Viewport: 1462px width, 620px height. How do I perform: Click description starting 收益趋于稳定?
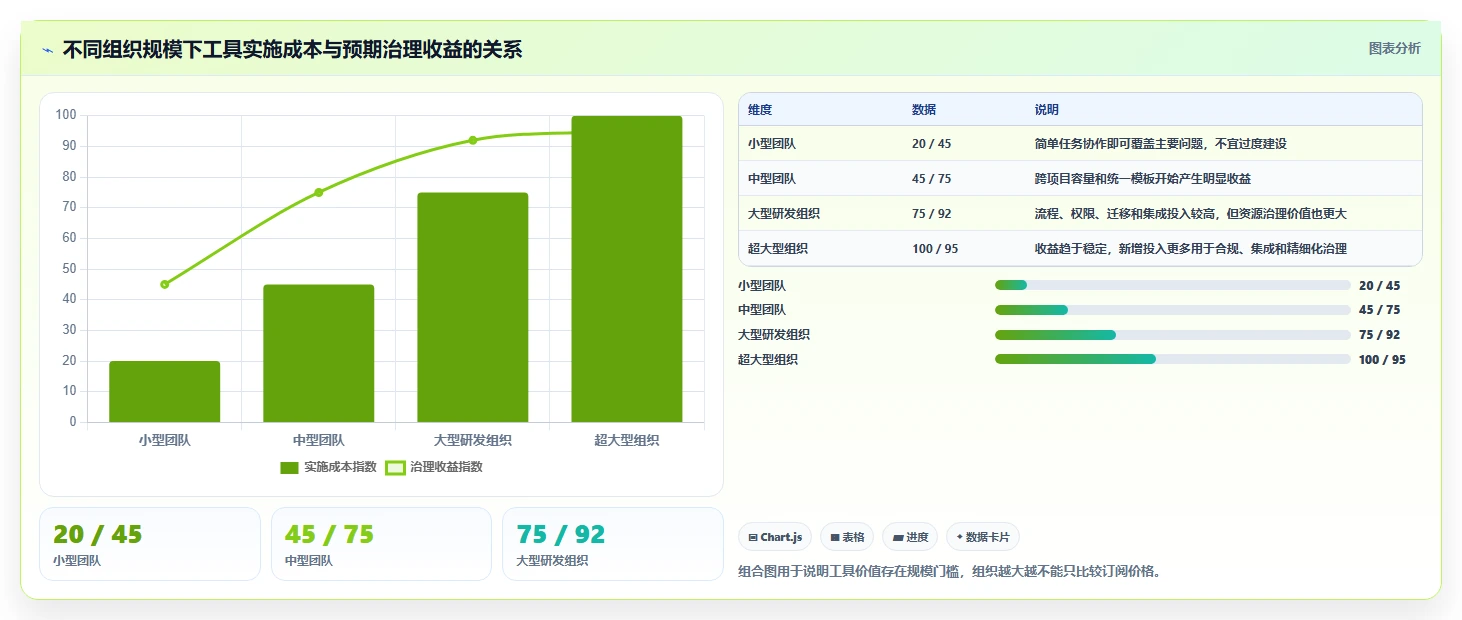(x=1191, y=249)
